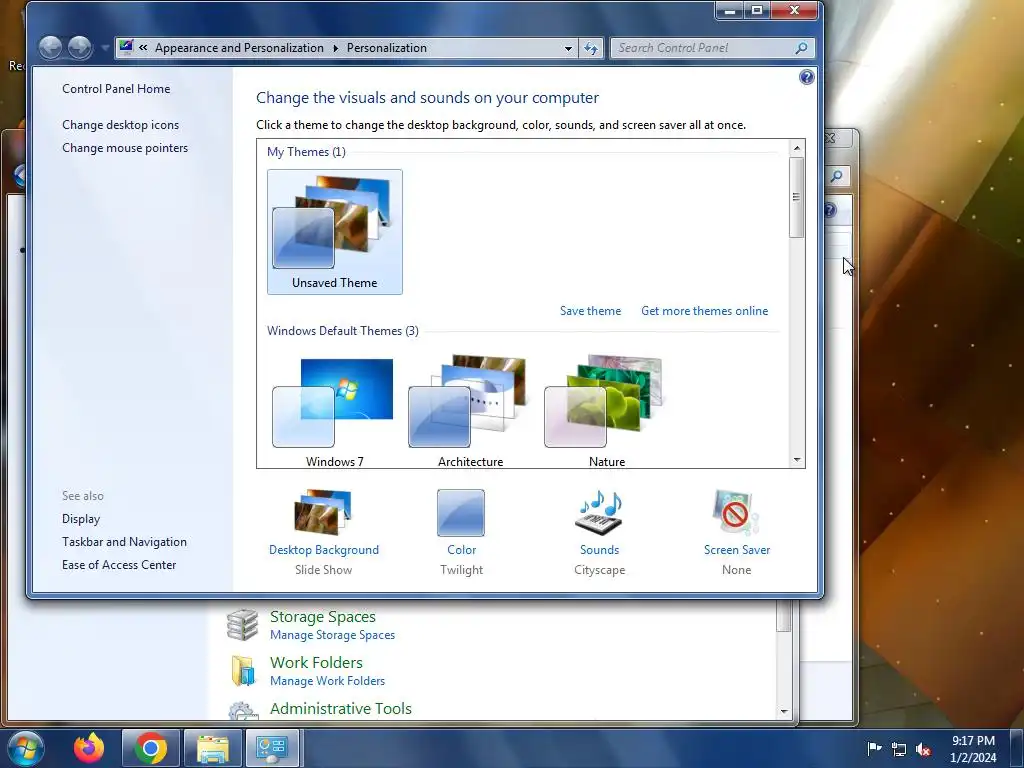Open Change mouse pointers
This screenshot has height=768, width=1024.
pyautogui.click(x=125, y=148)
